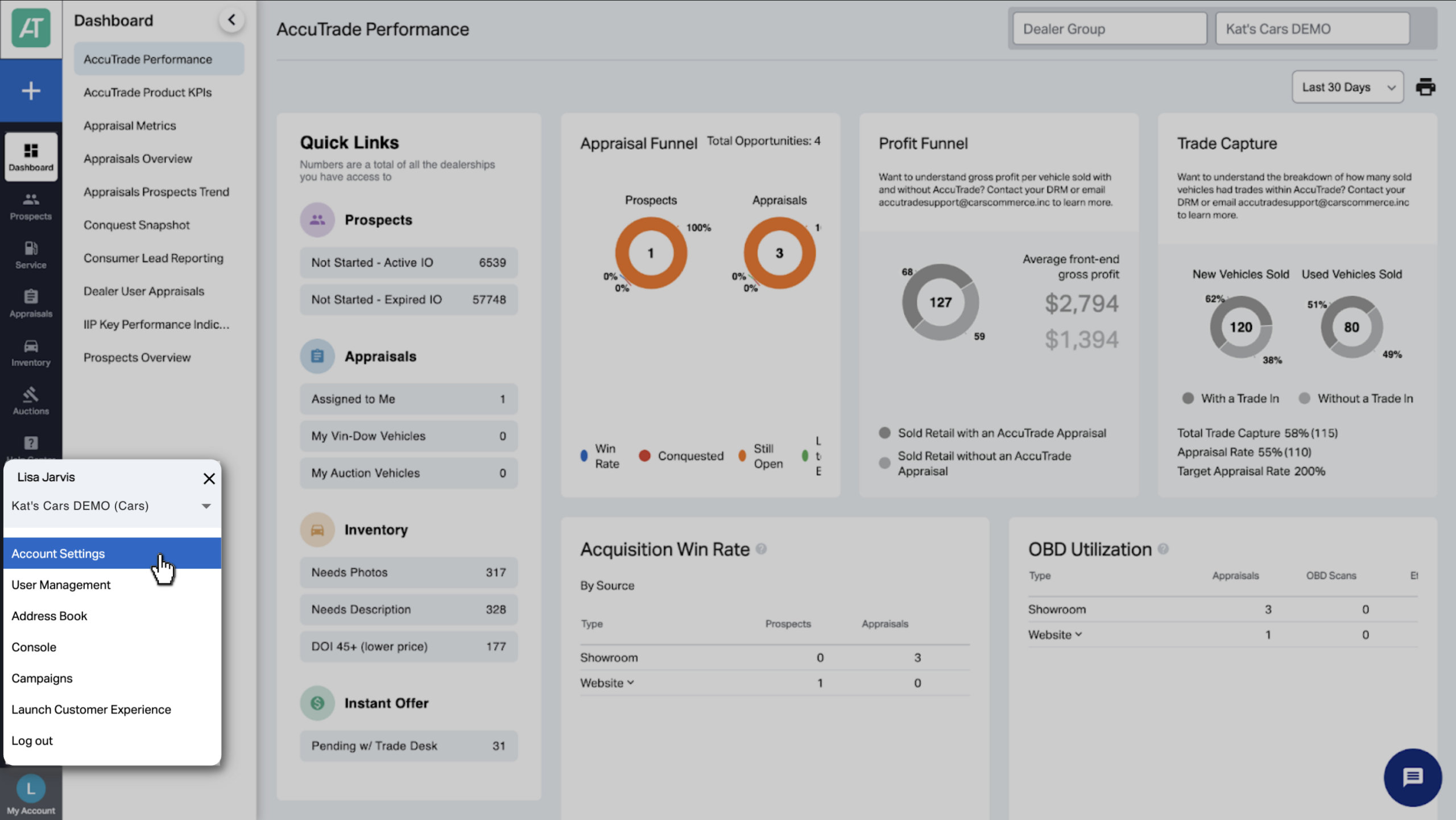This screenshot has height=820, width=1456.
Task: Open the chat support bubble
Action: [1413, 777]
